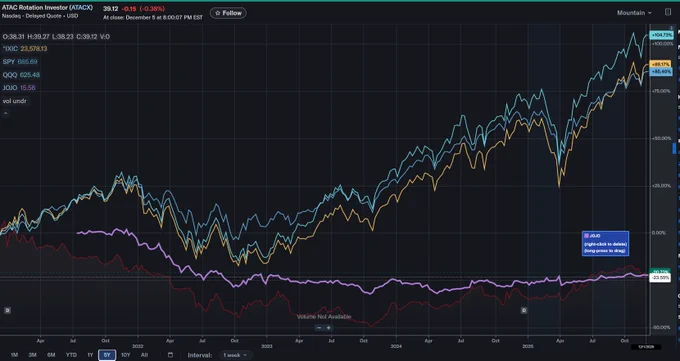Click the Volume Not Available notice
Screen dimensions: 680x361
[324, 317]
